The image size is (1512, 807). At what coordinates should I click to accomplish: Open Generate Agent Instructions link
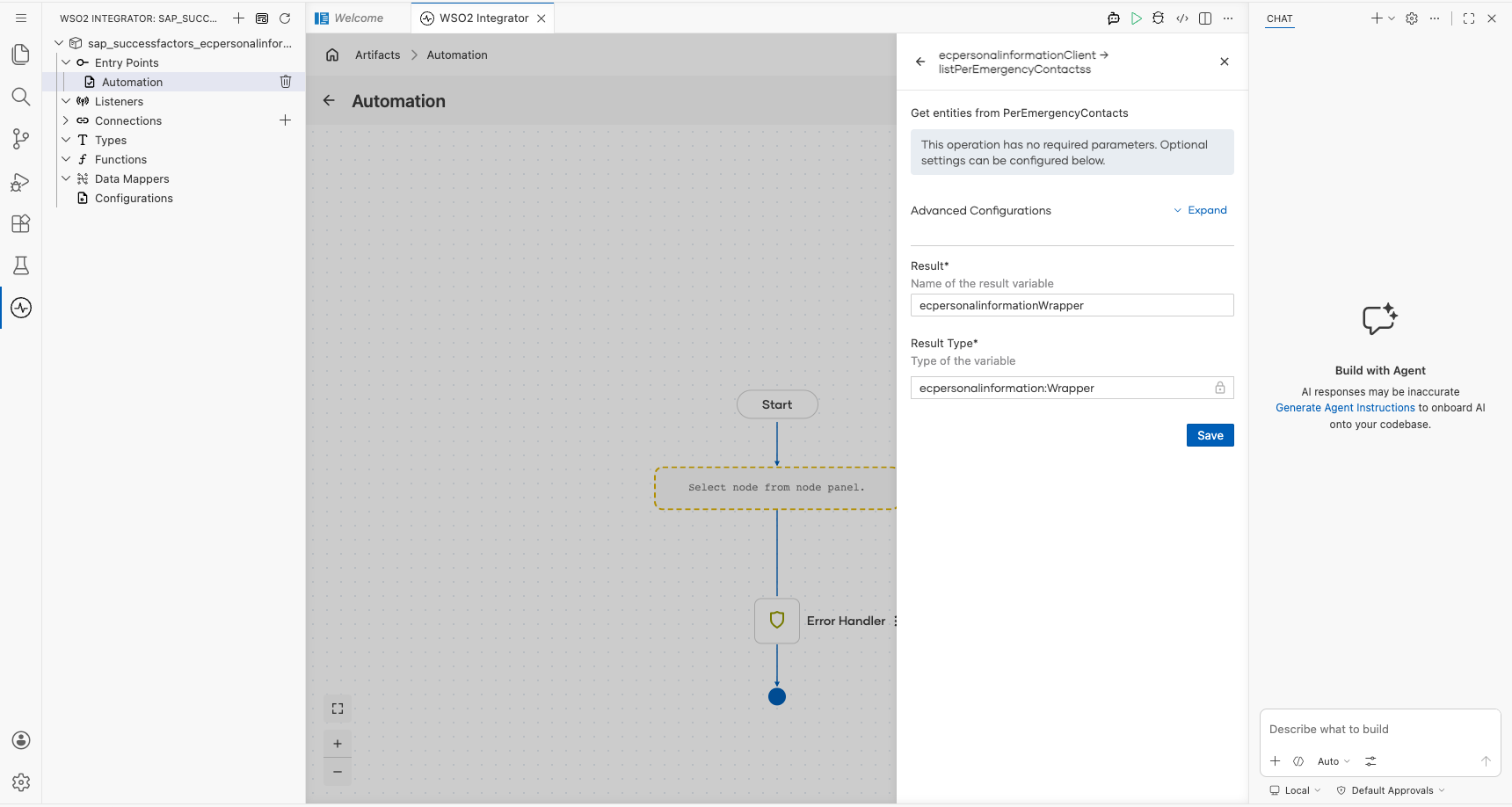[x=1345, y=408]
